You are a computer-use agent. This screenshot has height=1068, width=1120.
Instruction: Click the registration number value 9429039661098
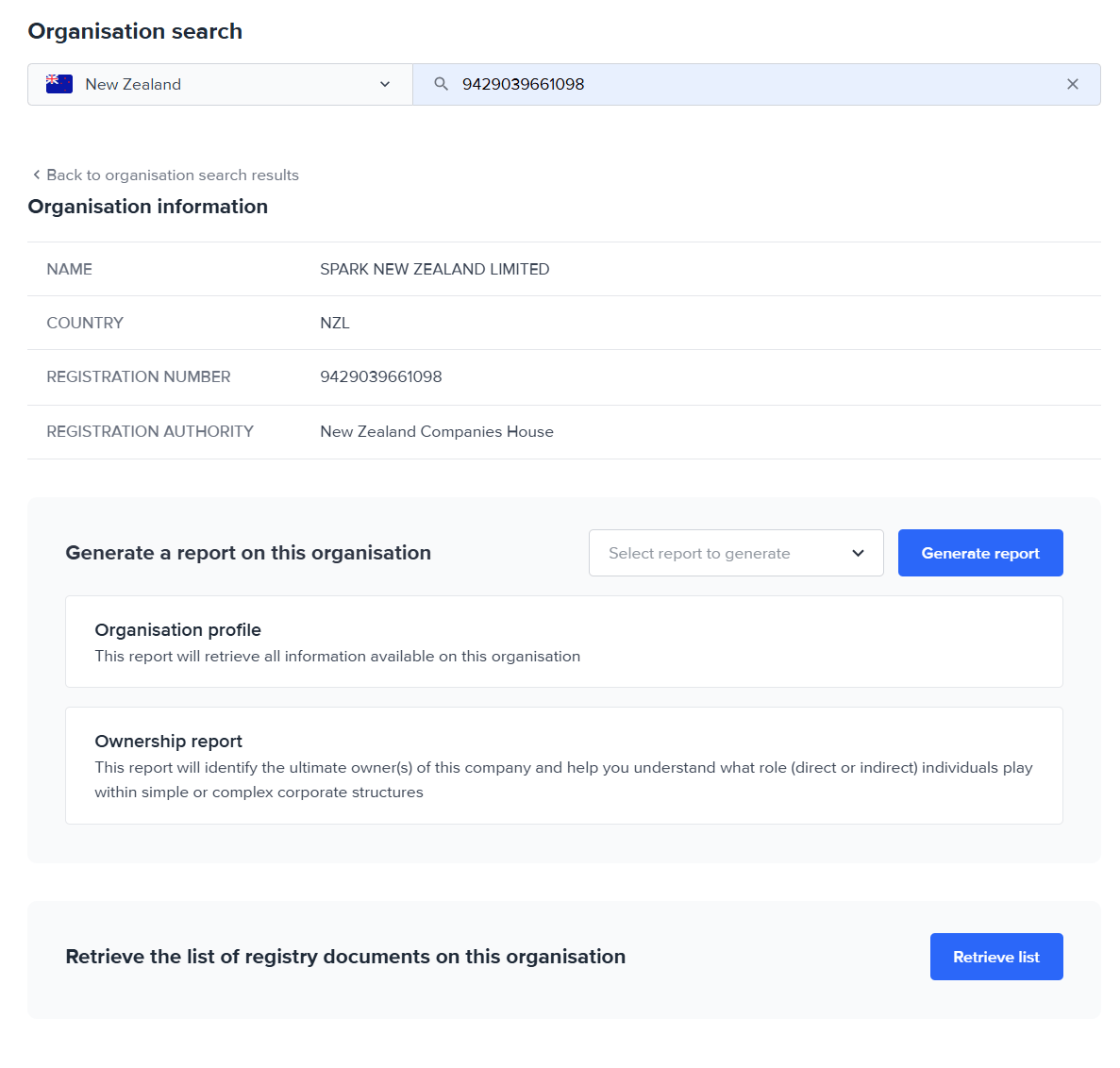click(380, 376)
